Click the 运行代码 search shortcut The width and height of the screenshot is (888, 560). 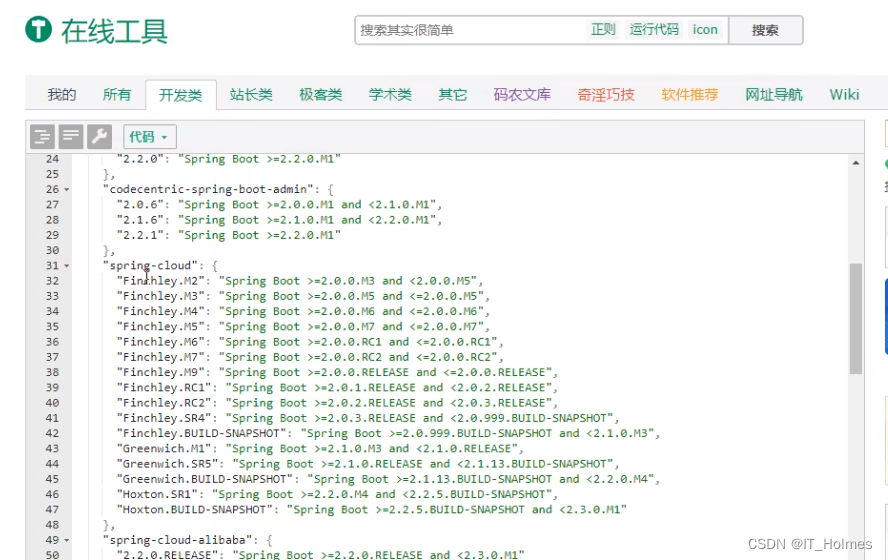click(654, 29)
